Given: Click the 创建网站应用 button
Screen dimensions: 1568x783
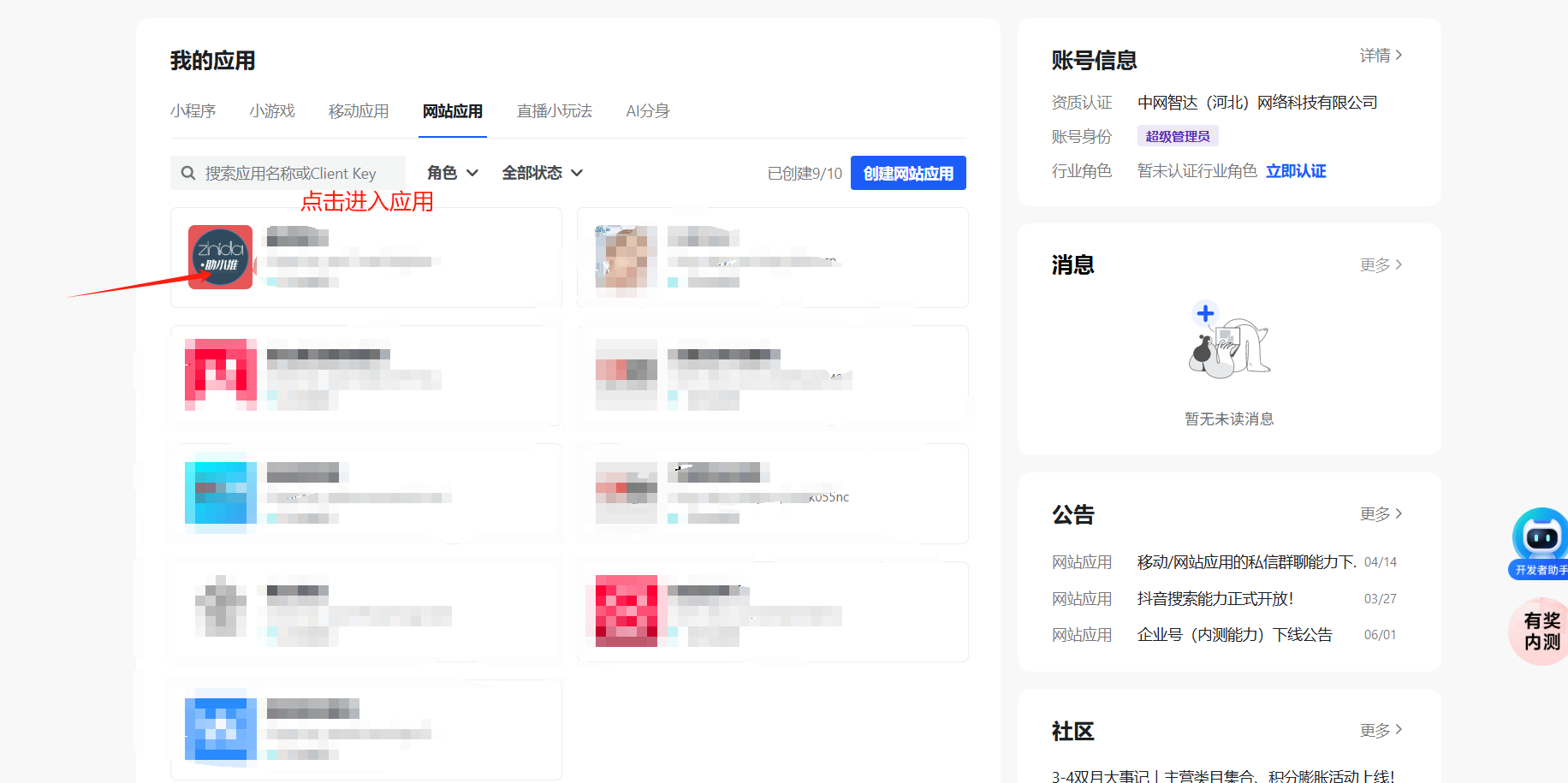Looking at the screenshot, I should click(x=908, y=173).
